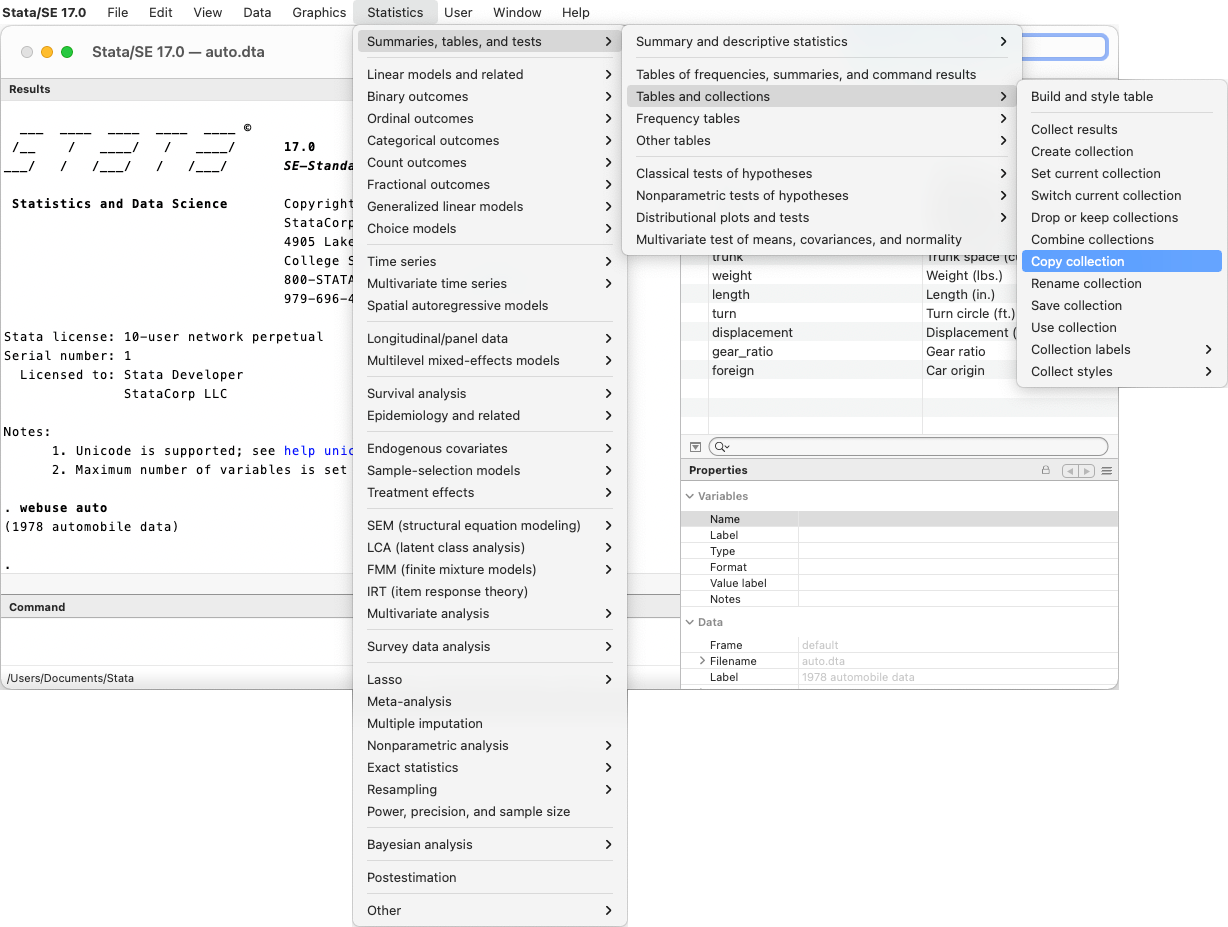Viewport: 1228px width, 927px height.
Task: Open Survival analysis menu item
Action: pyautogui.click(x=490, y=393)
